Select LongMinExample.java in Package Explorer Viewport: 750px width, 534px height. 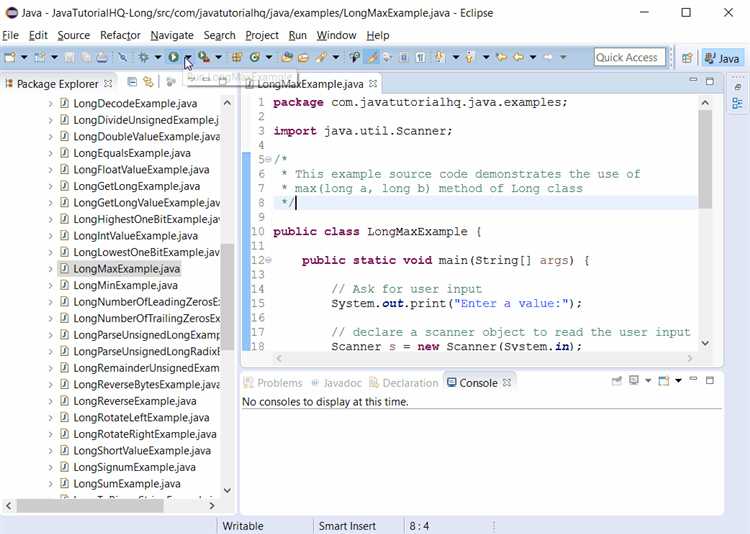point(125,286)
